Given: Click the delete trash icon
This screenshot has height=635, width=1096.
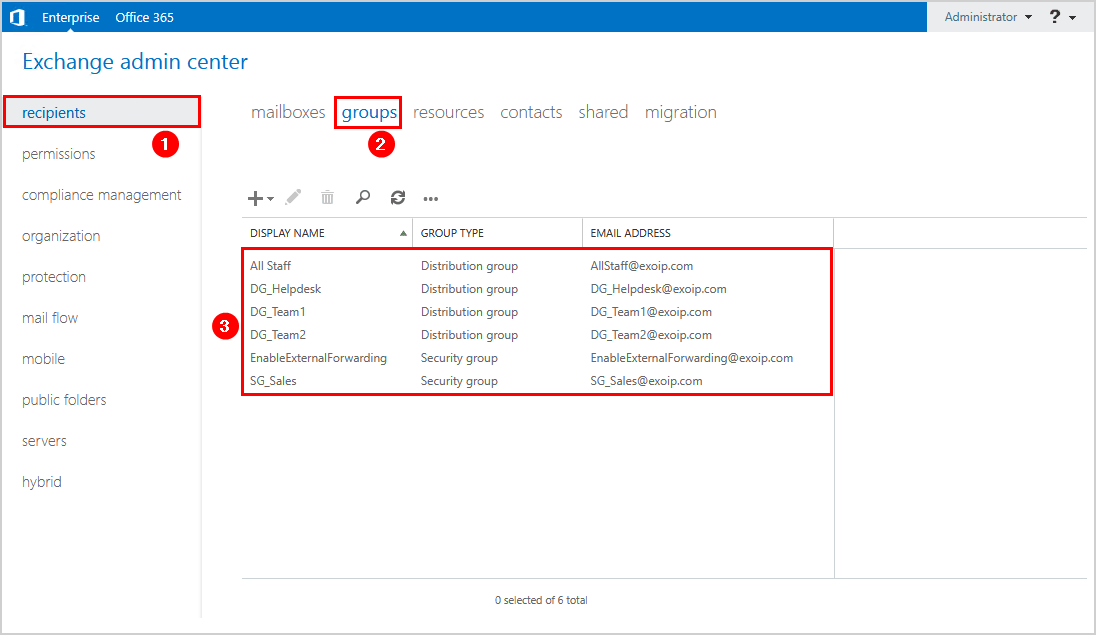Looking at the screenshot, I should coord(327,197).
